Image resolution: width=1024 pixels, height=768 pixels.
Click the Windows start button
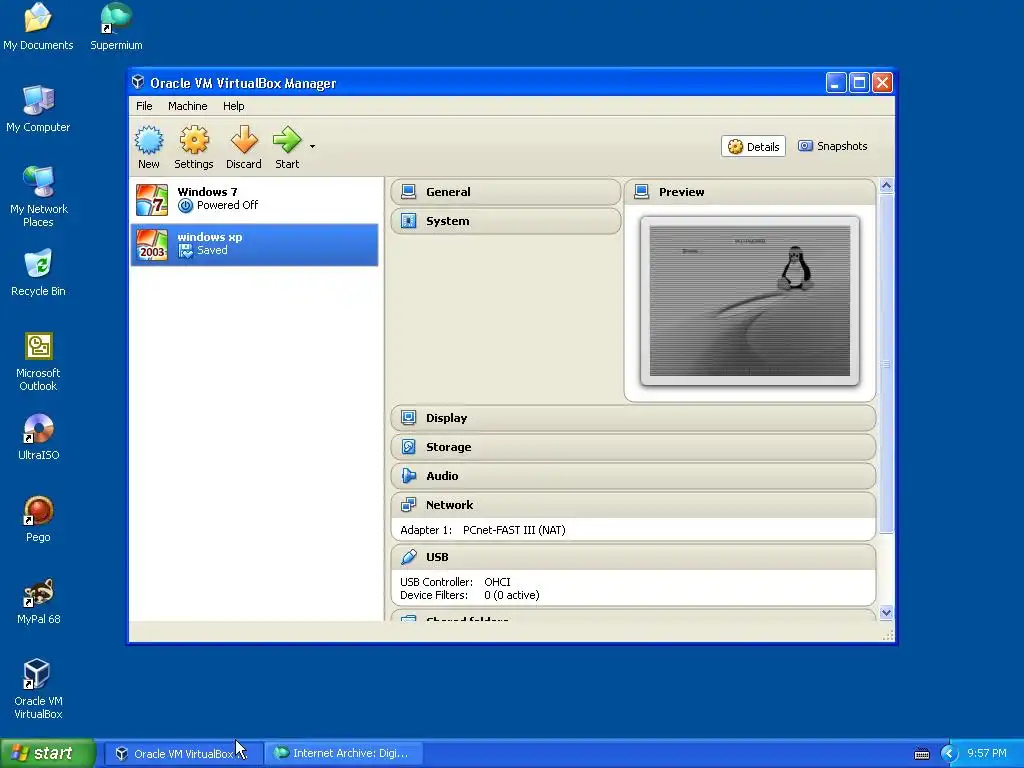(x=48, y=753)
